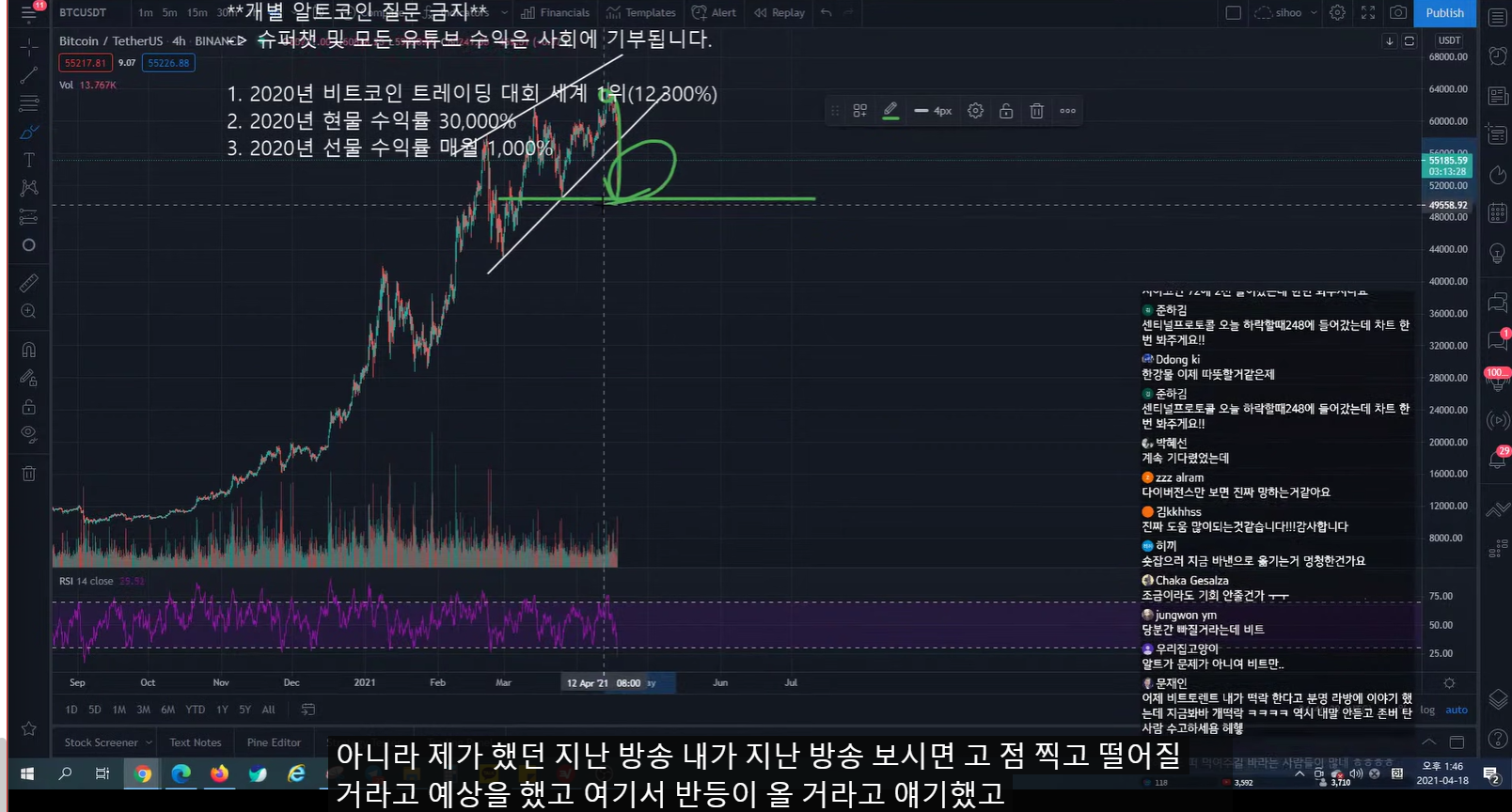Switch to 15m timeframe
This screenshot has width=1512, height=812.
197,13
